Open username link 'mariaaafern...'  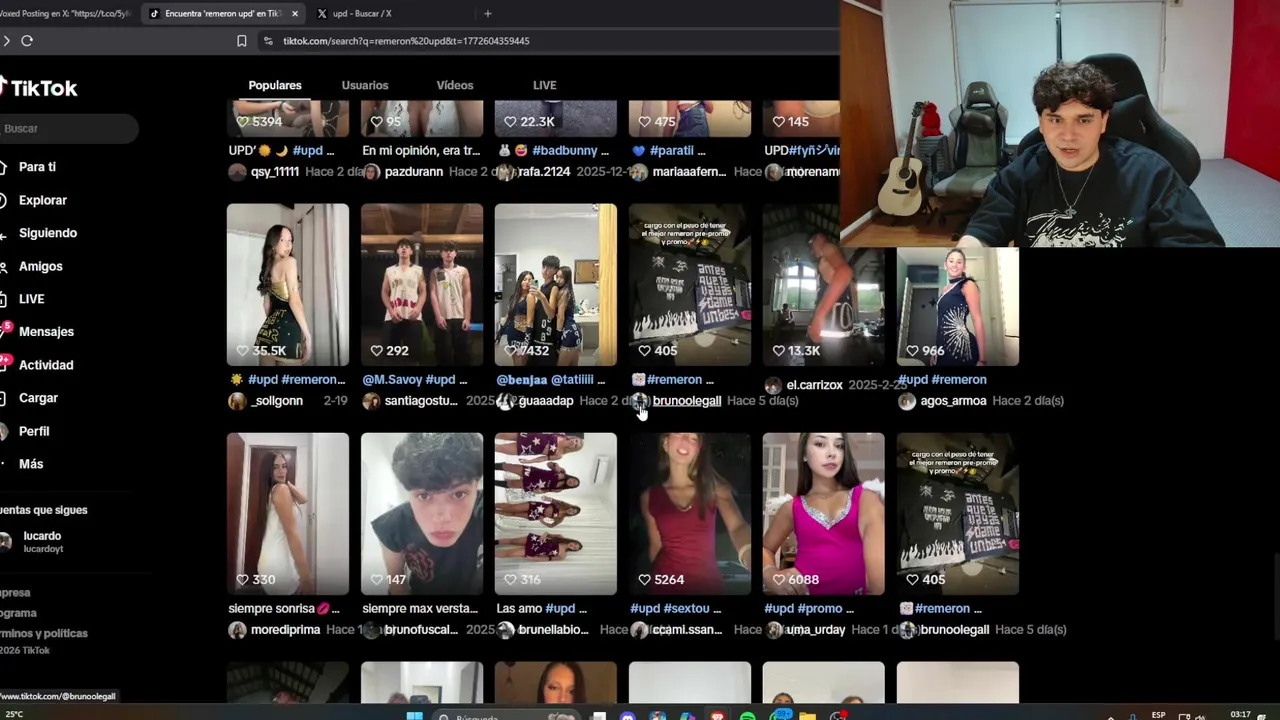[690, 172]
